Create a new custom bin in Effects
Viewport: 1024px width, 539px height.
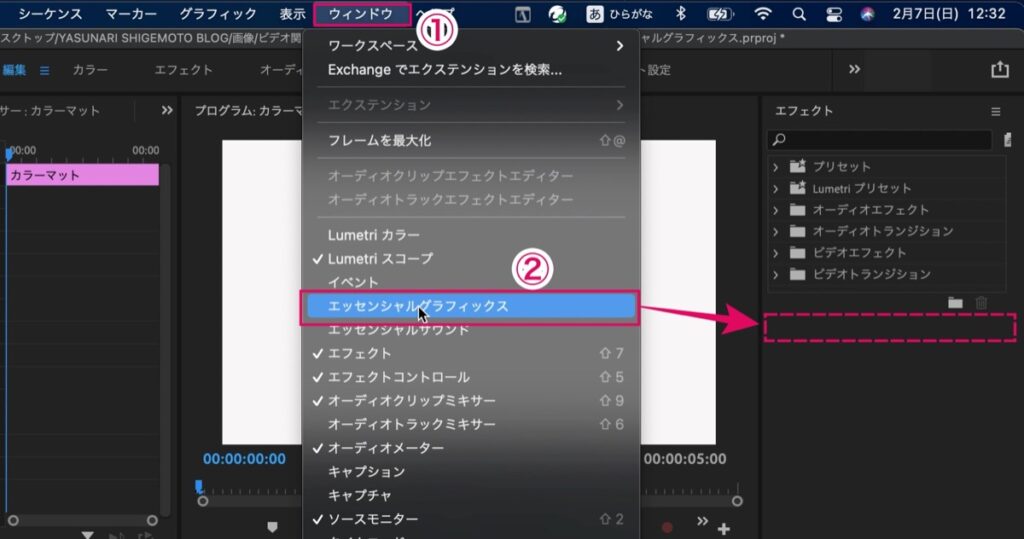(955, 302)
